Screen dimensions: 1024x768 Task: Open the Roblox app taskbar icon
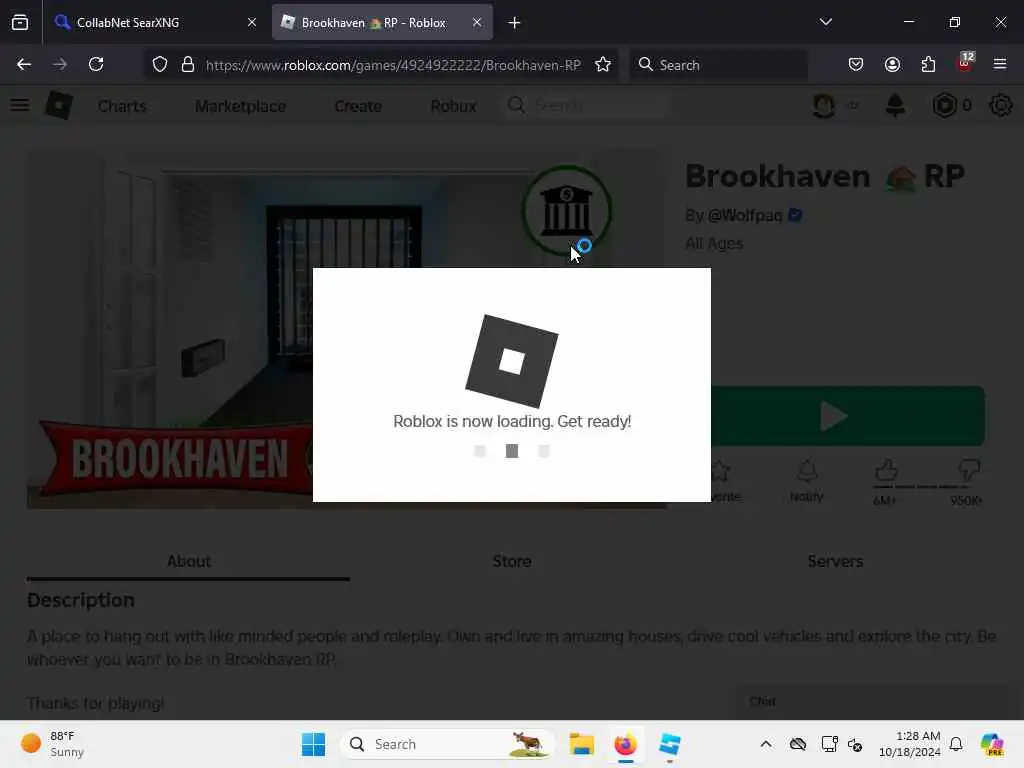669,744
